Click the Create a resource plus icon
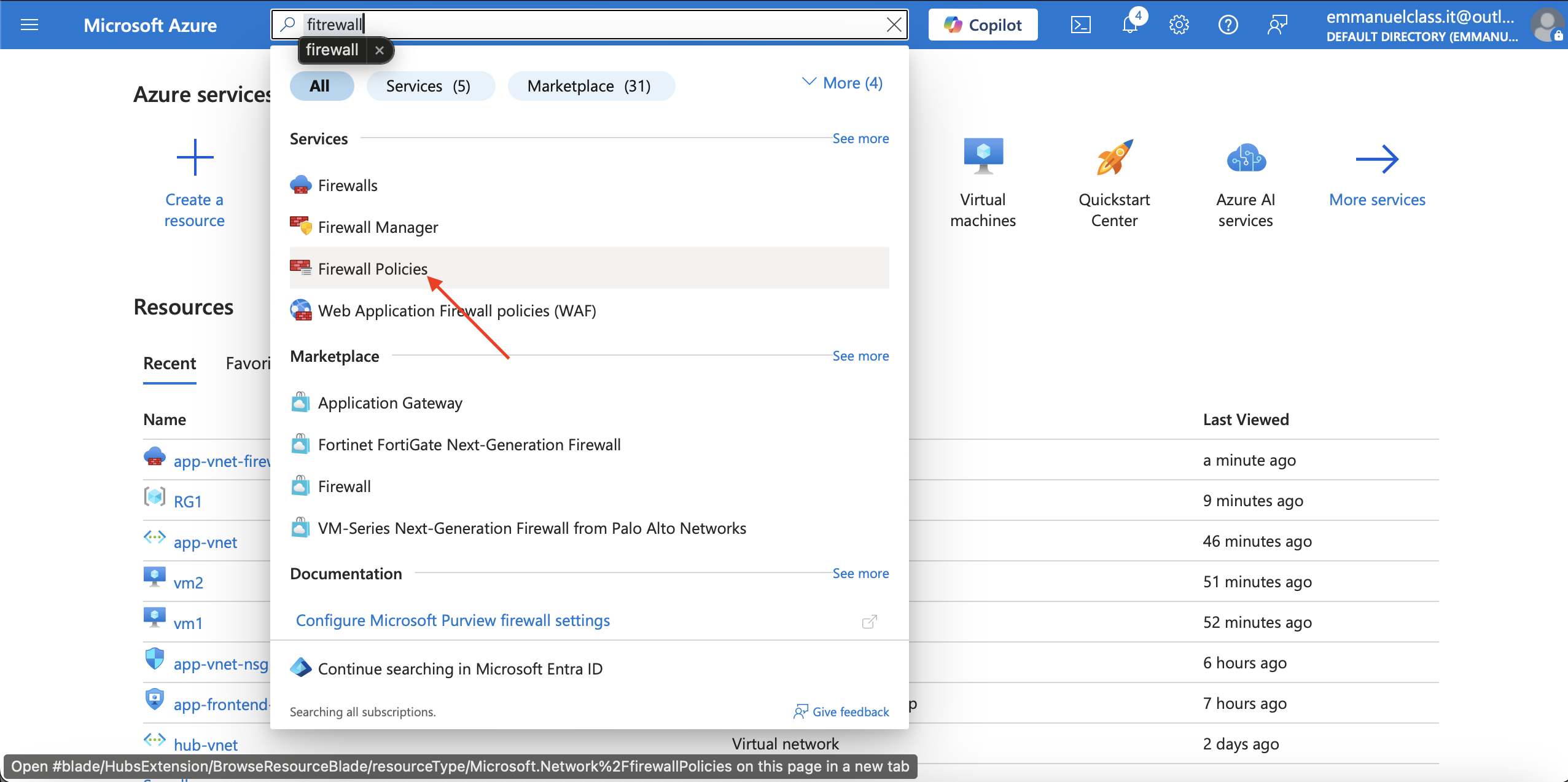 click(x=195, y=157)
